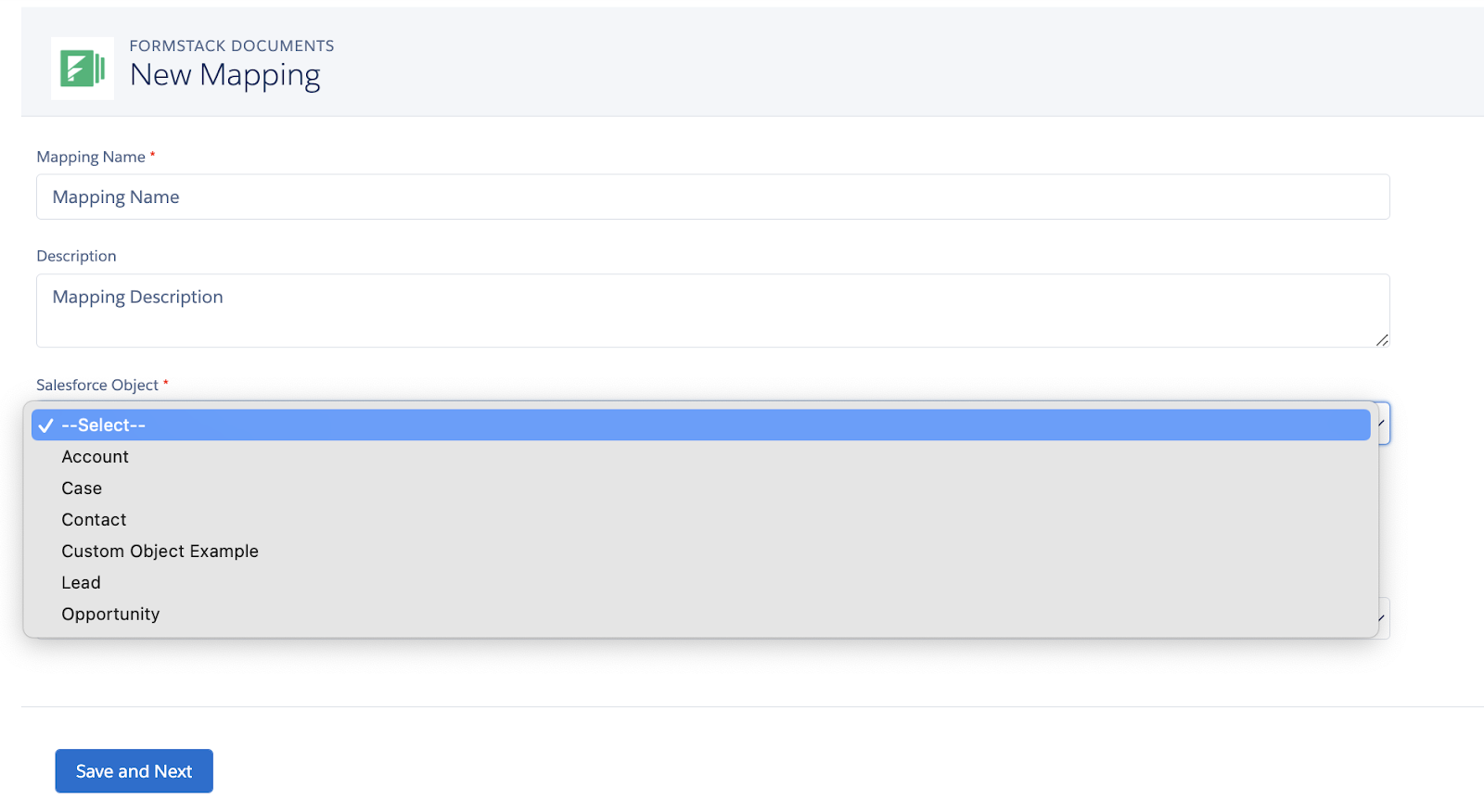The width and height of the screenshot is (1484, 812).
Task: Click the Mapping Description text area
Action: coord(712,310)
